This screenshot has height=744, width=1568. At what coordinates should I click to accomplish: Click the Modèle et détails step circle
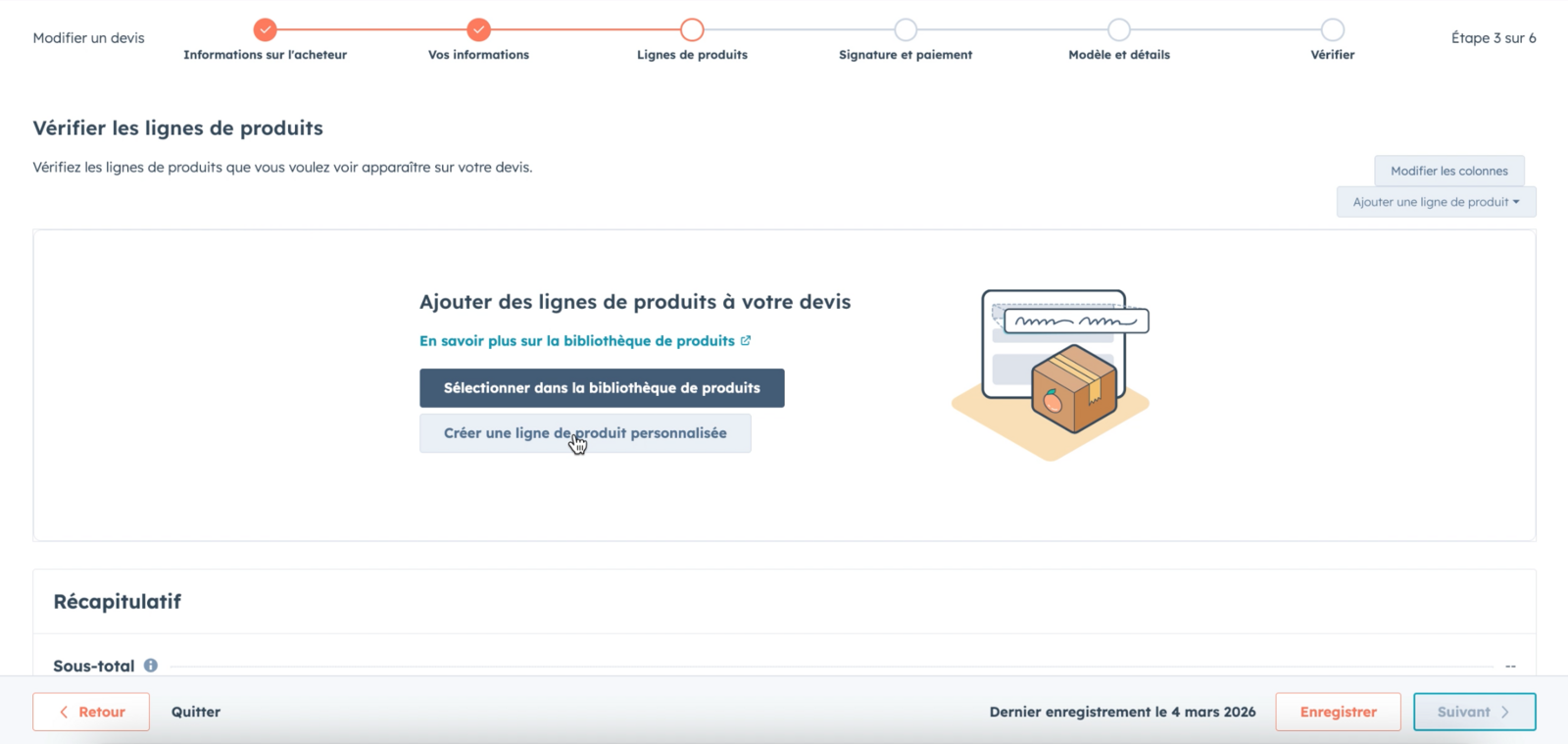[1119, 29]
